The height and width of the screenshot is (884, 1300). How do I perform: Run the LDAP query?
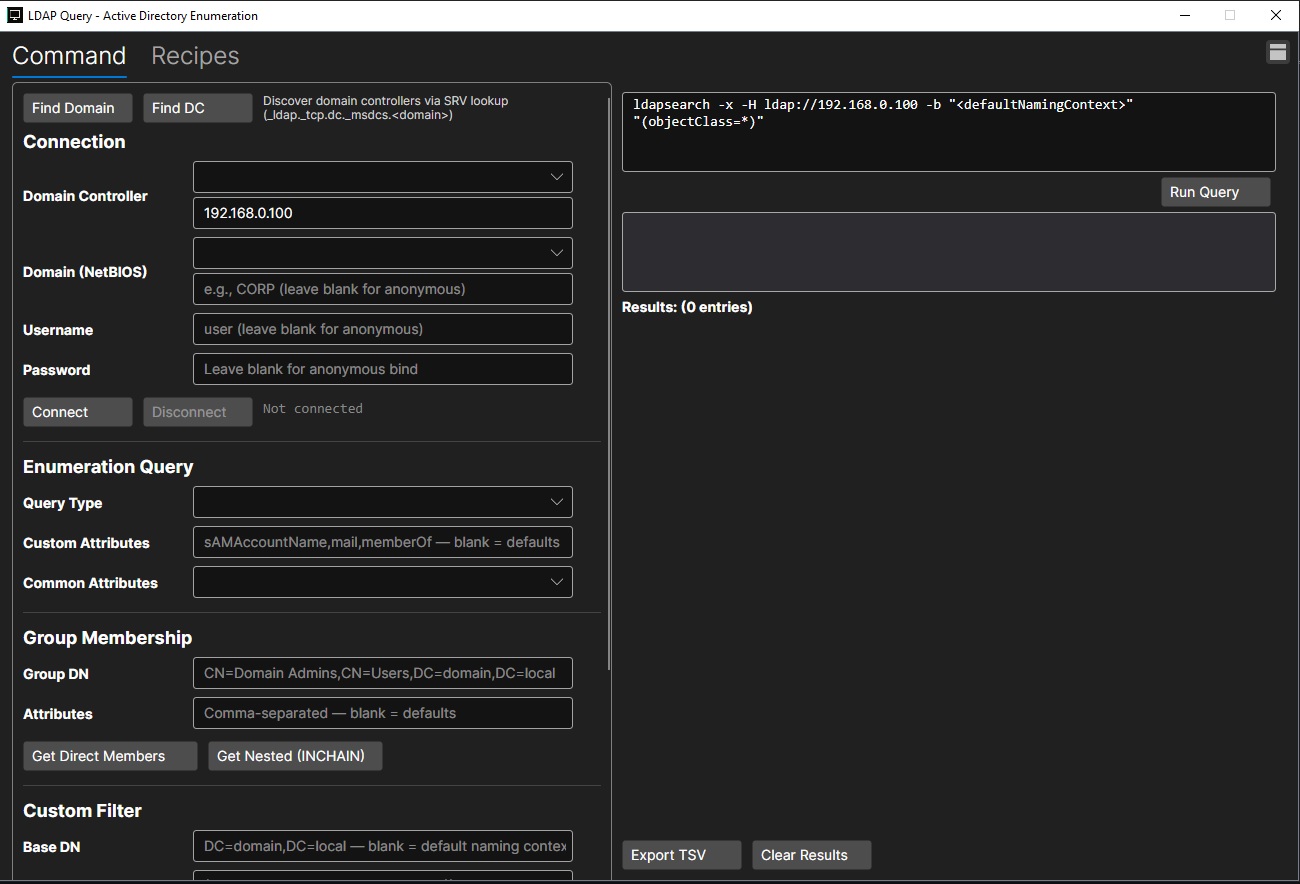click(1216, 192)
